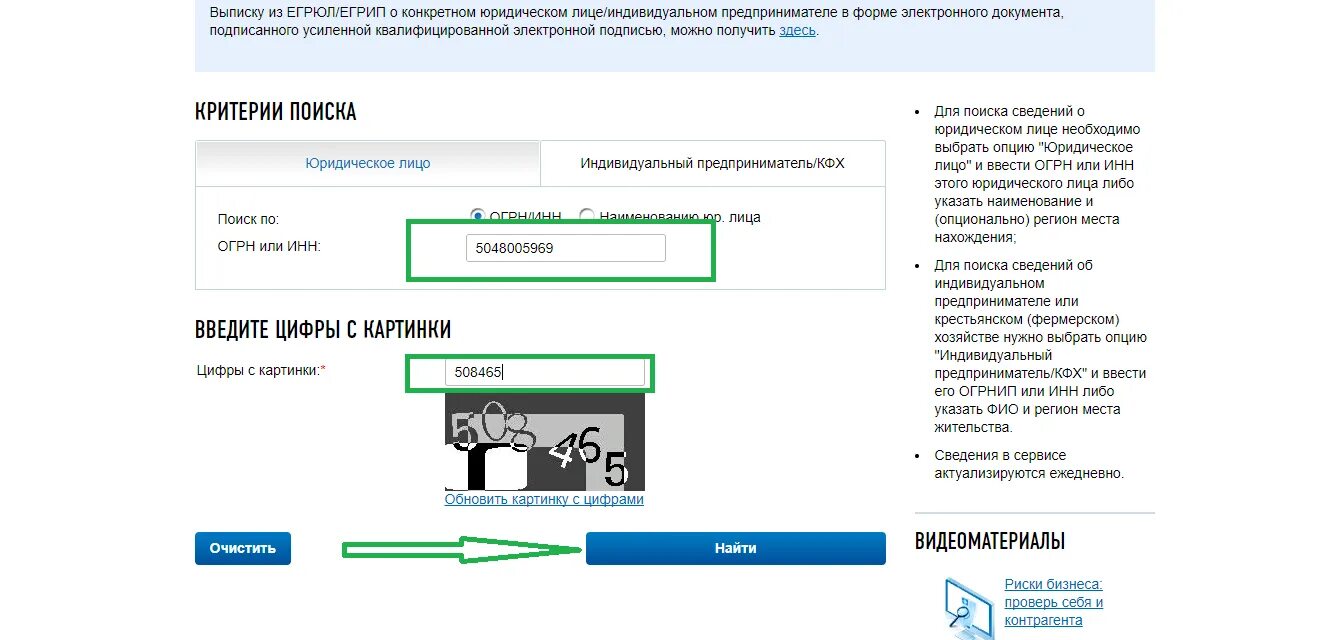This screenshot has width=1344, height=640.
Task: Click the Очистить button to reset form
Action: (243, 548)
